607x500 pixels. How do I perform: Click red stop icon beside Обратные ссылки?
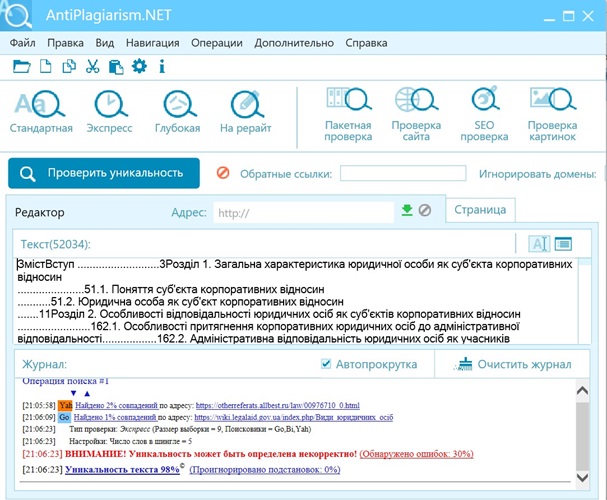tap(223, 173)
